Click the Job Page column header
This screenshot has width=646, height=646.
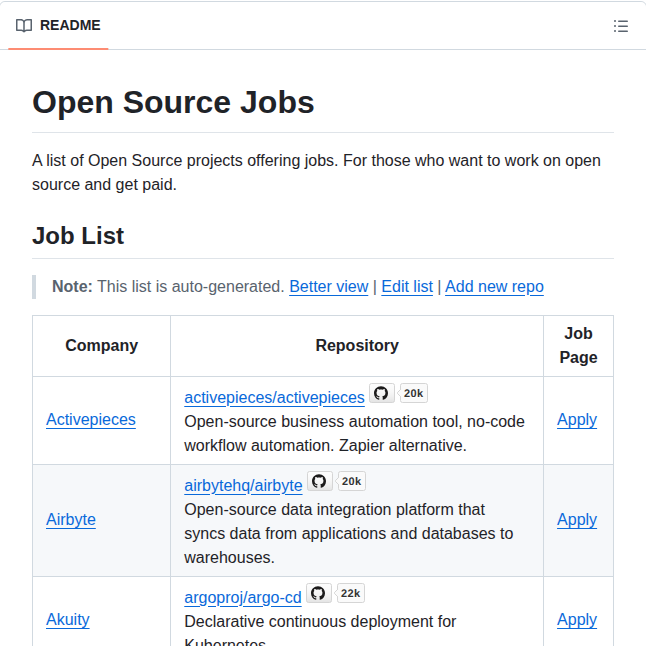pyautogui.click(x=578, y=345)
